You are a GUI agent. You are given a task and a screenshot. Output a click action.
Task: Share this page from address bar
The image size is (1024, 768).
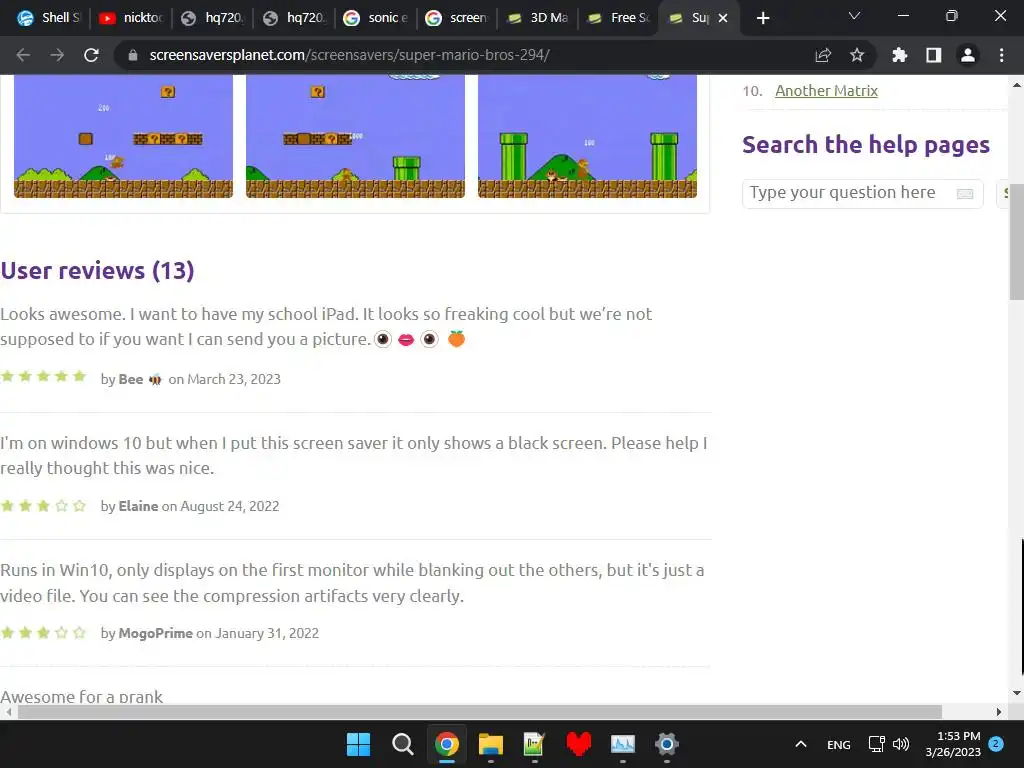tap(824, 55)
